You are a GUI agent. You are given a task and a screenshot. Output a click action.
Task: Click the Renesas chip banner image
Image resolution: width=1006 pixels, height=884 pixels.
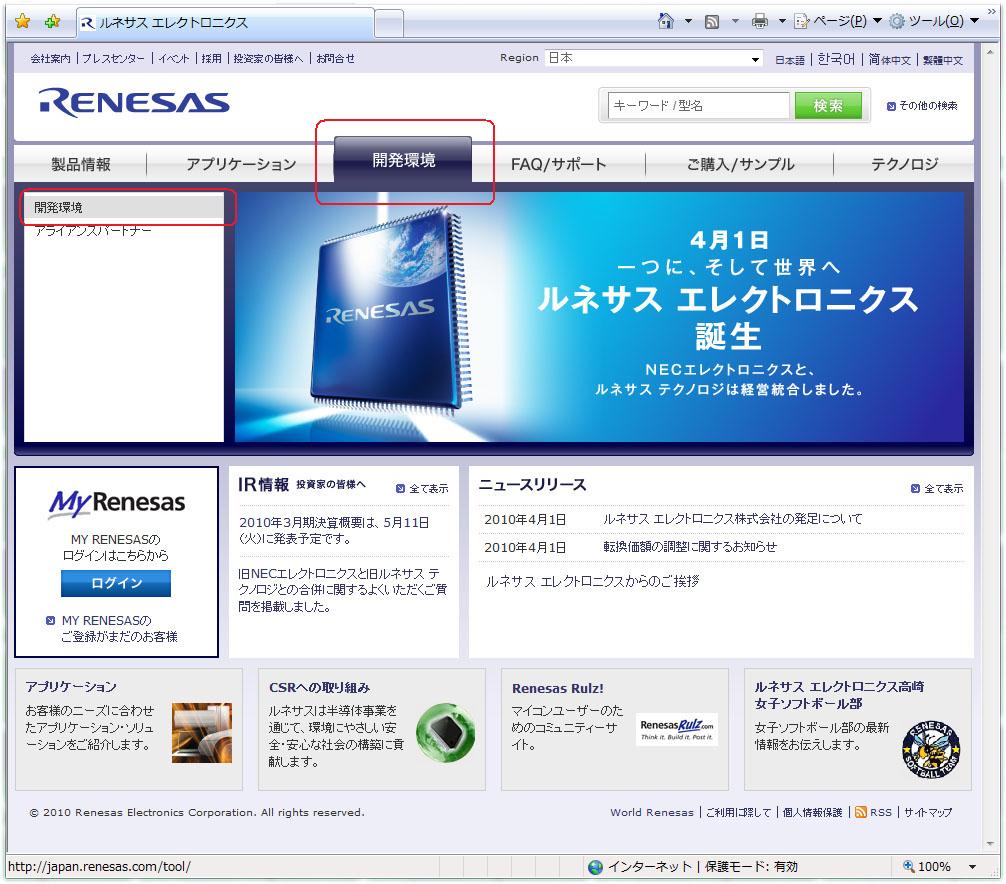click(600, 317)
